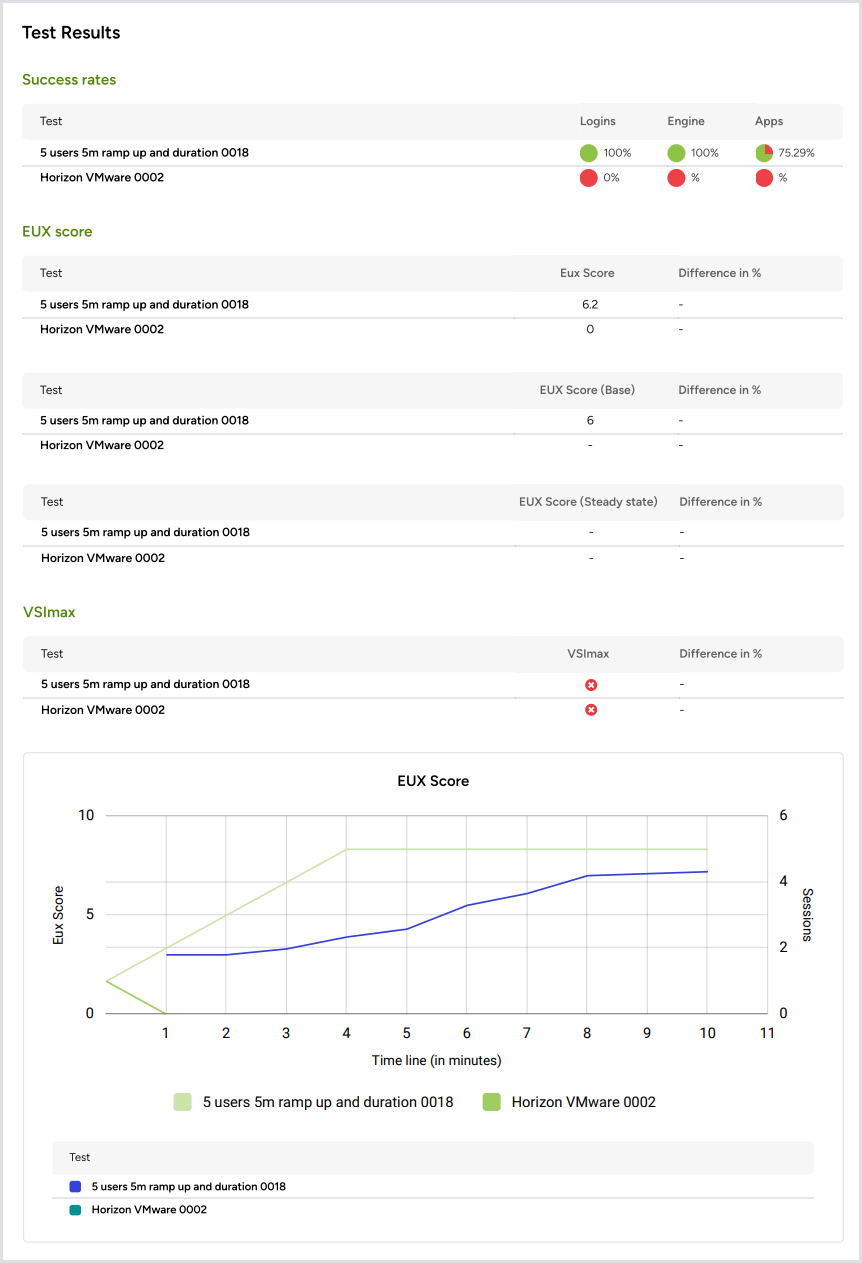
Task: Click the EUX Score chart title
Action: click(x=433, y=781)
